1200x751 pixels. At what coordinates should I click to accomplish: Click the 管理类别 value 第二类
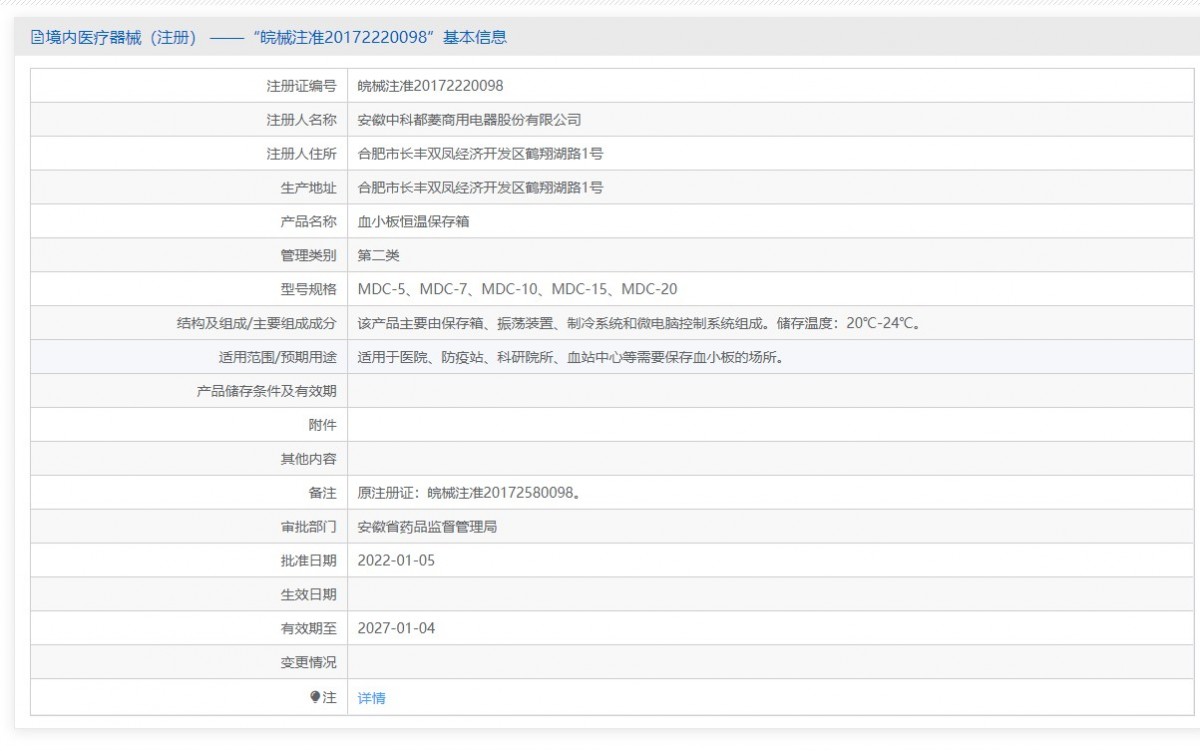pos(378,256)
